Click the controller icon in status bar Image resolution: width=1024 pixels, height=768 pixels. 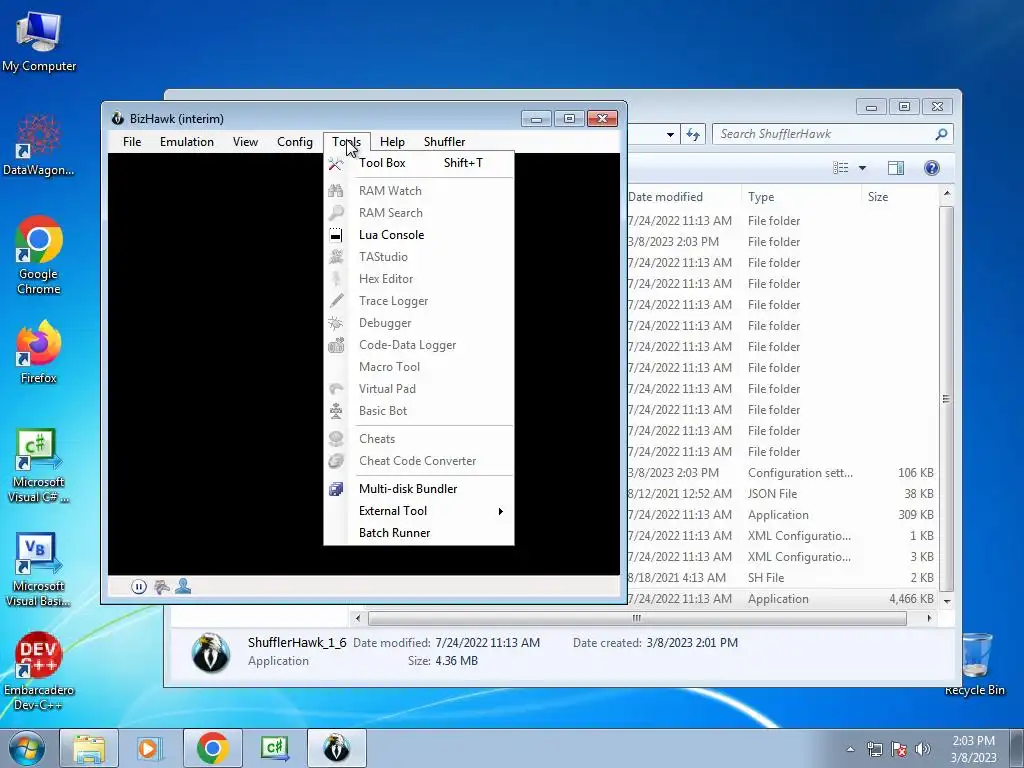pos(161,587)
